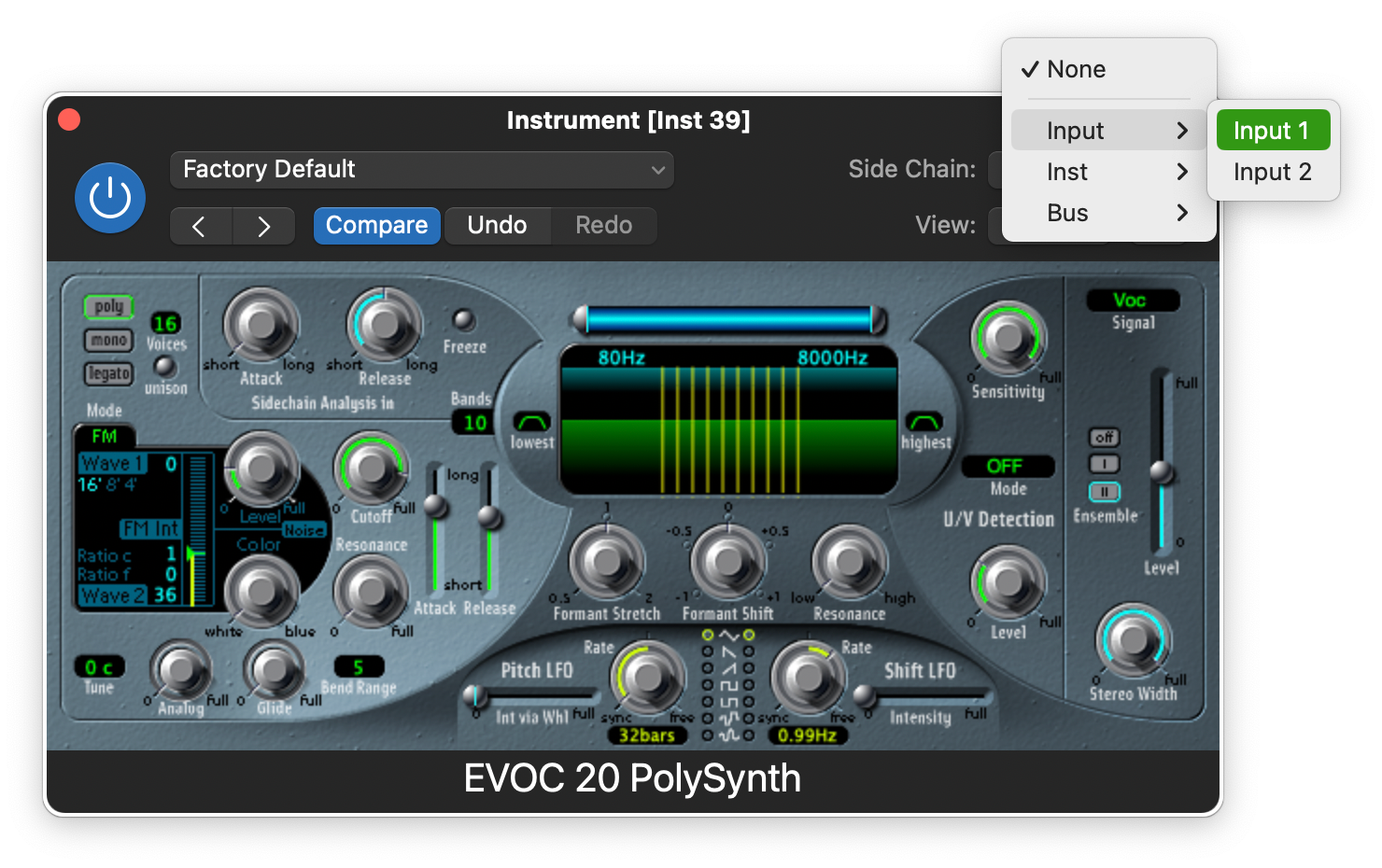Click the Analog knob
This screenshot has height=868, width=1382.
click(x=181, y=670)
